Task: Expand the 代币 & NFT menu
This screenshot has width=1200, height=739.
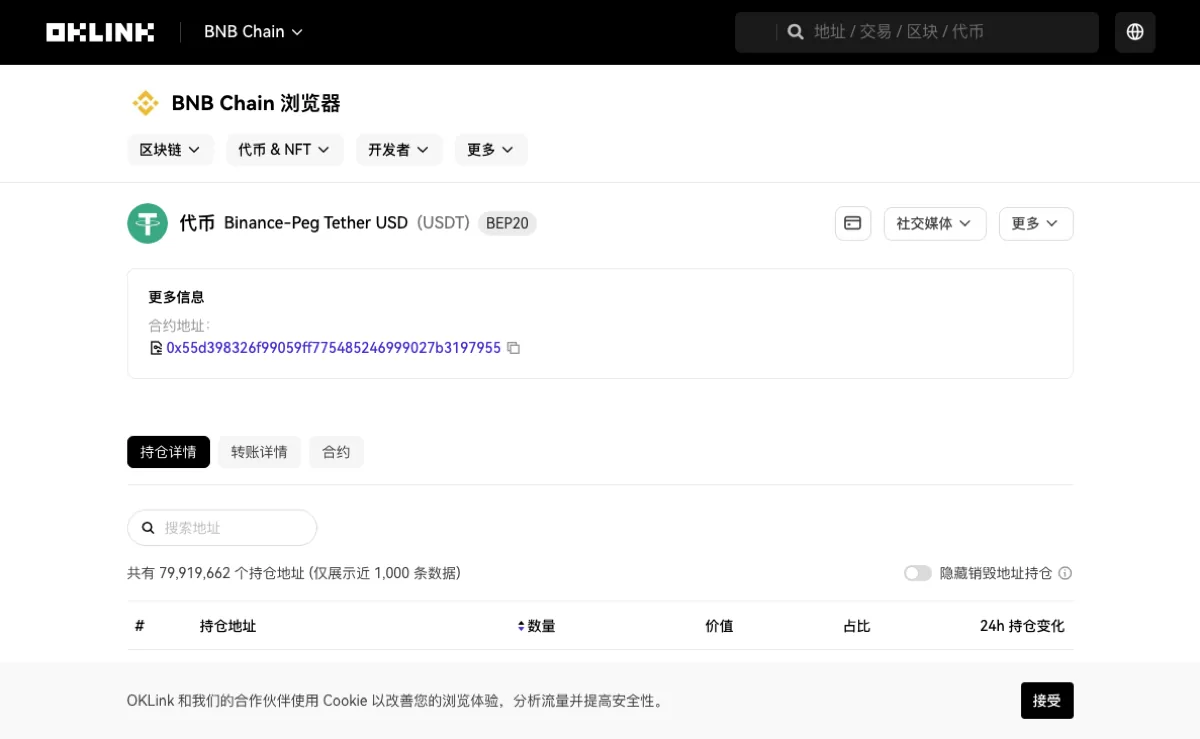Action: pyautogui.click(x=284, y=150)
